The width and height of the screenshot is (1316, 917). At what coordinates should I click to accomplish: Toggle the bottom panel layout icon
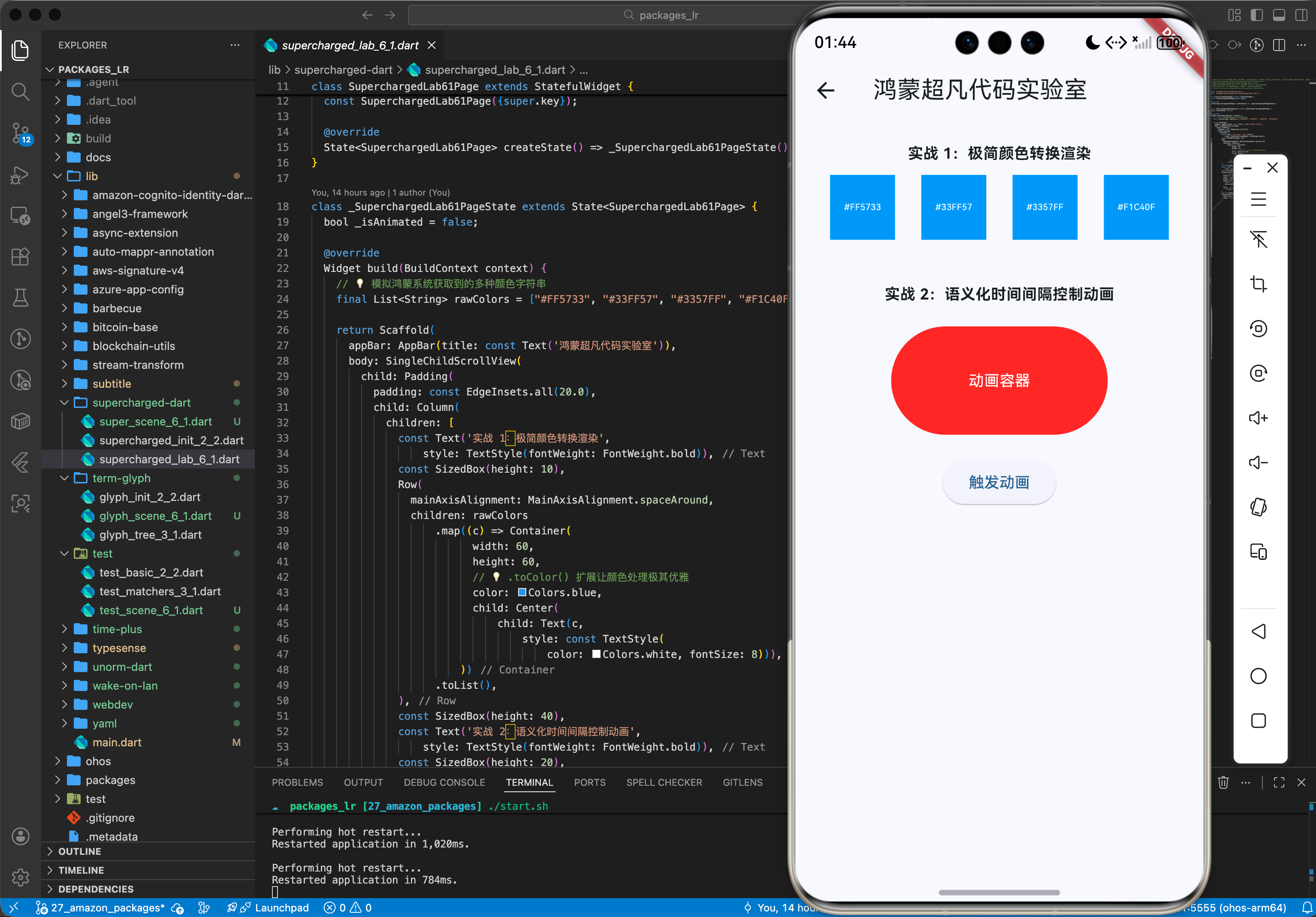click(x=1279, y=15)
